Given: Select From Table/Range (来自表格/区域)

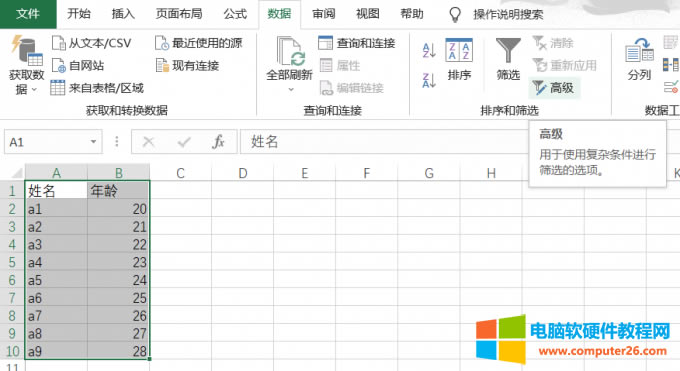Looking at the screenshot, I should (x=97, y=88).
